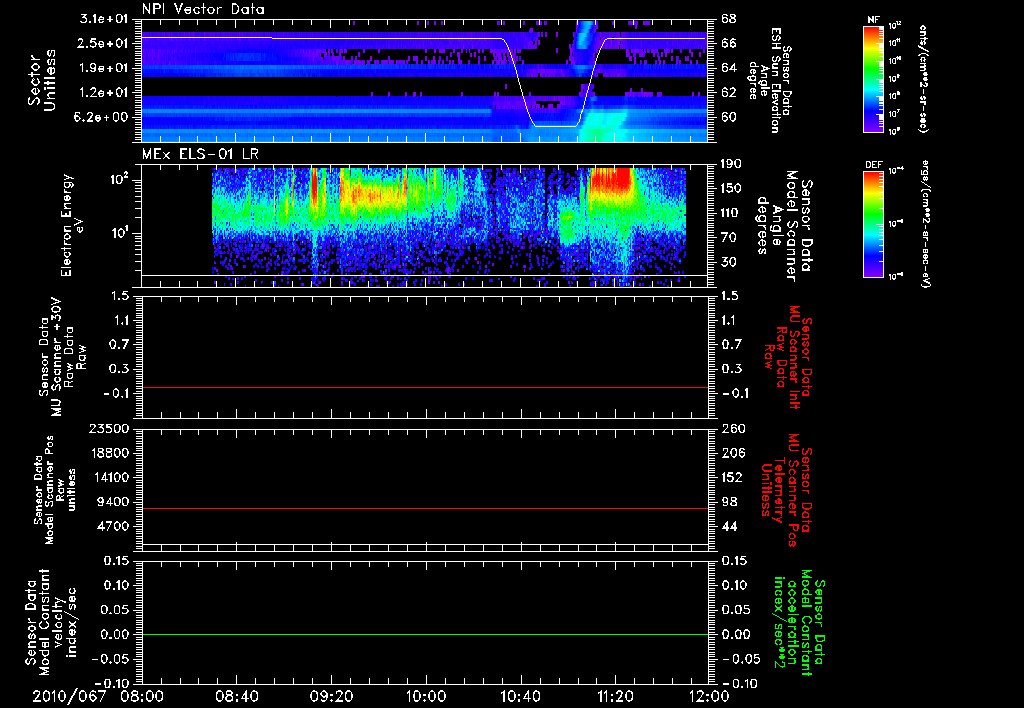Click the '68' sun elevation tick value
1024x708 pixels.
pyautogui.click(x=729, y=19)
